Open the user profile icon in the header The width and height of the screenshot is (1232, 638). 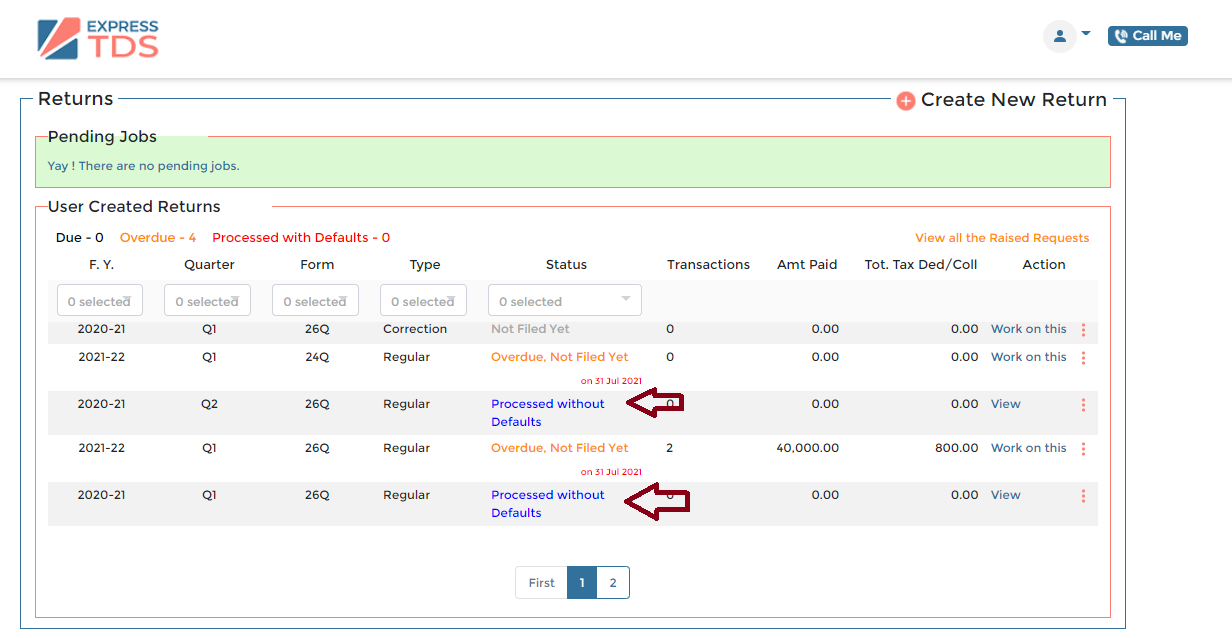pos(1059,36)
